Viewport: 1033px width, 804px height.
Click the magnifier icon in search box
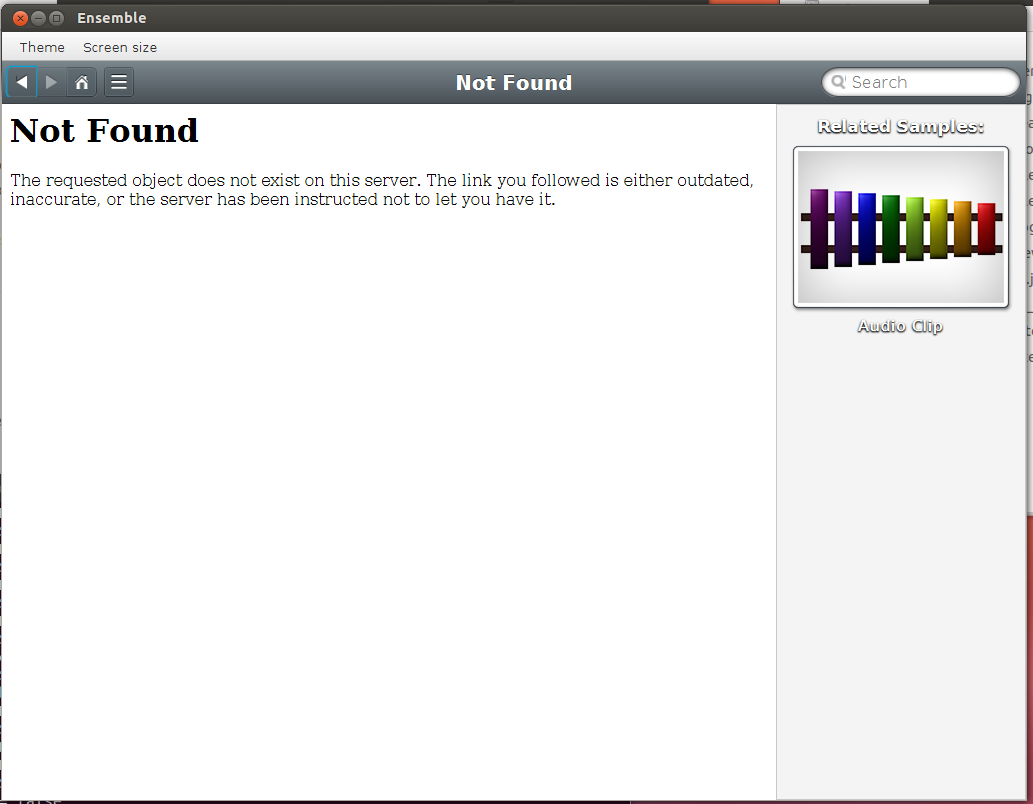[839, 82]
